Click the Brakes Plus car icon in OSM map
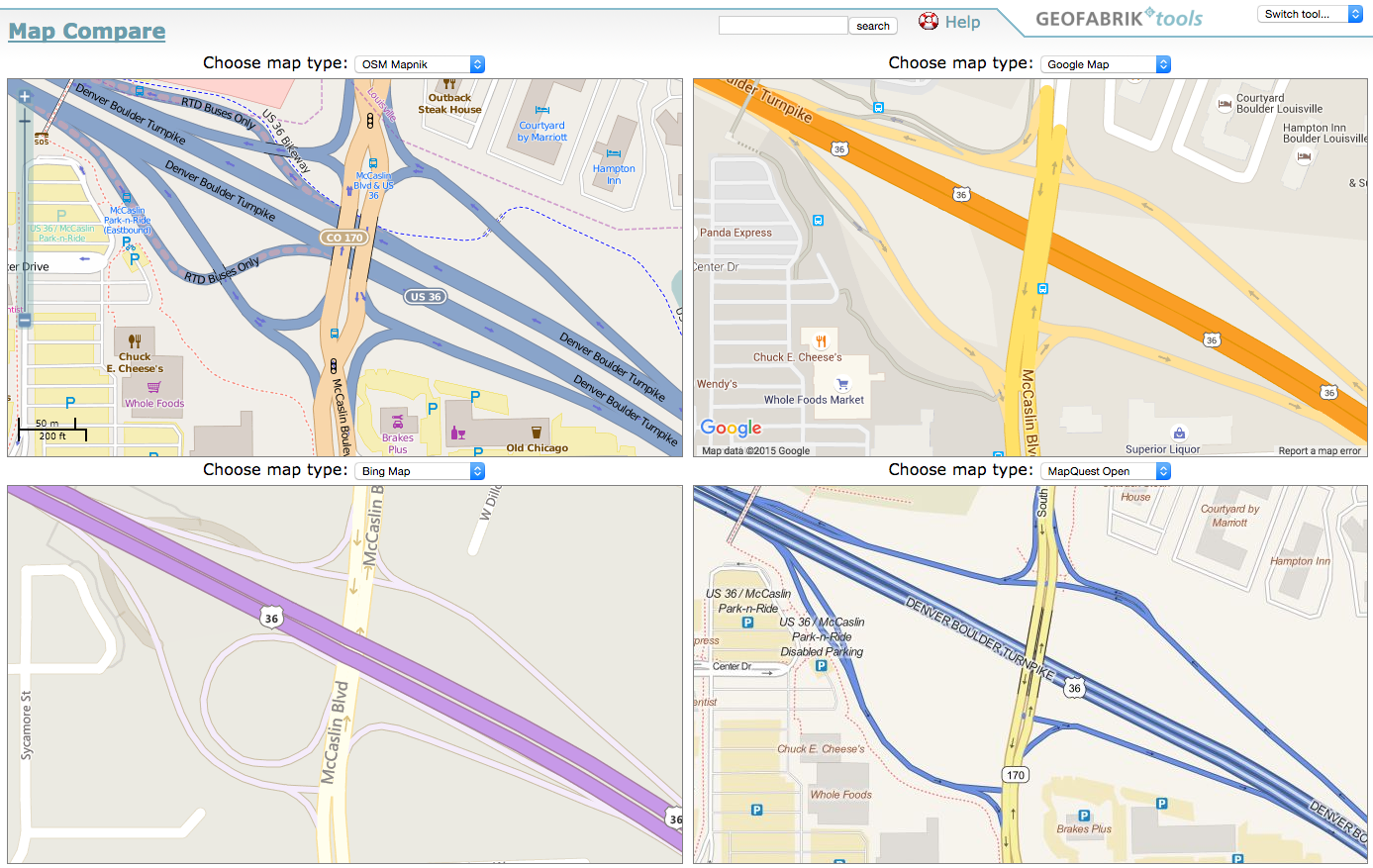Image resolution: width=1373 pixels, height=868 pixels. click(398, 422)
